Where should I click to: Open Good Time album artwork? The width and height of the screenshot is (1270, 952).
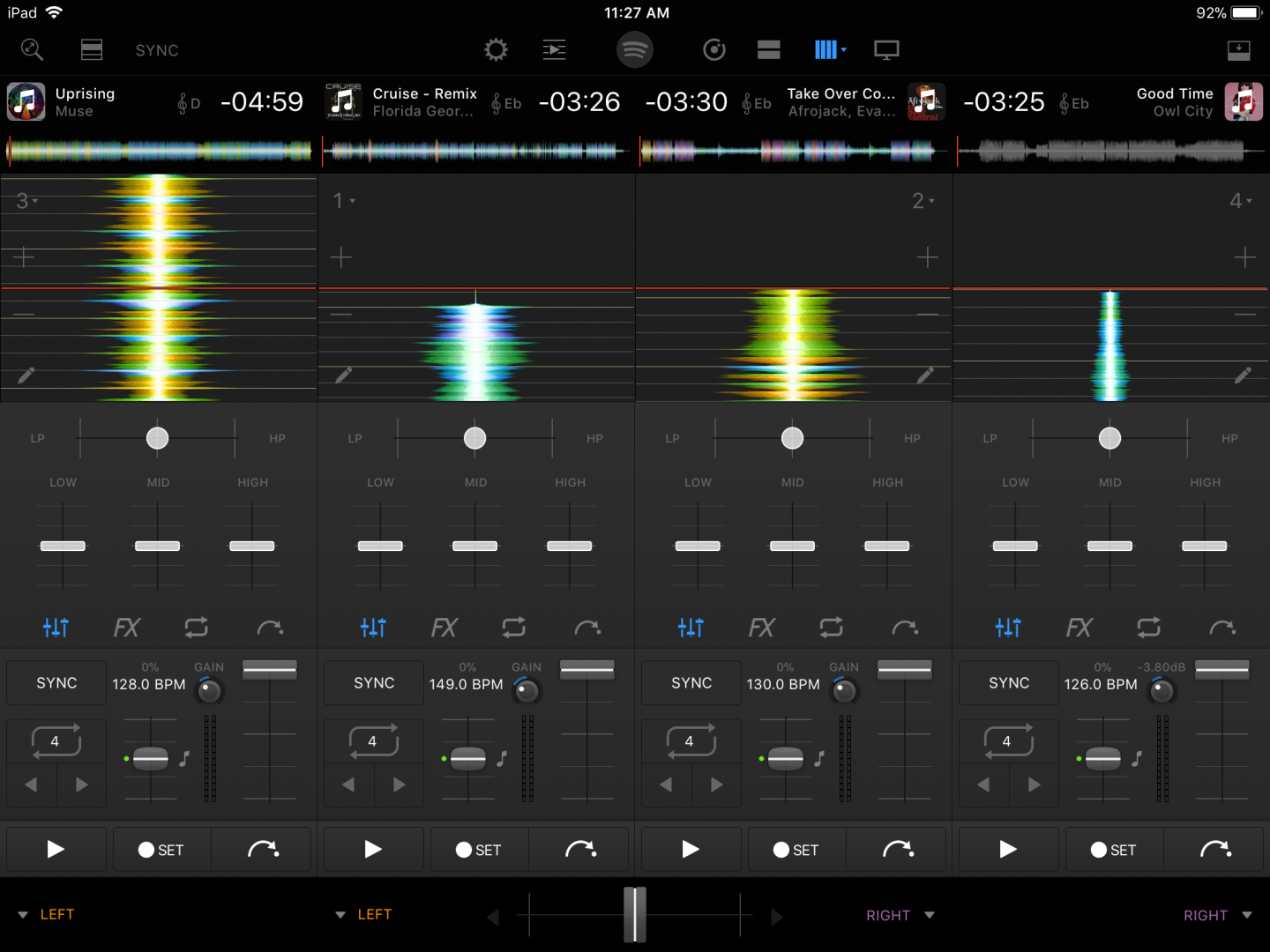pyautogui.click(x=1244, y=101)
